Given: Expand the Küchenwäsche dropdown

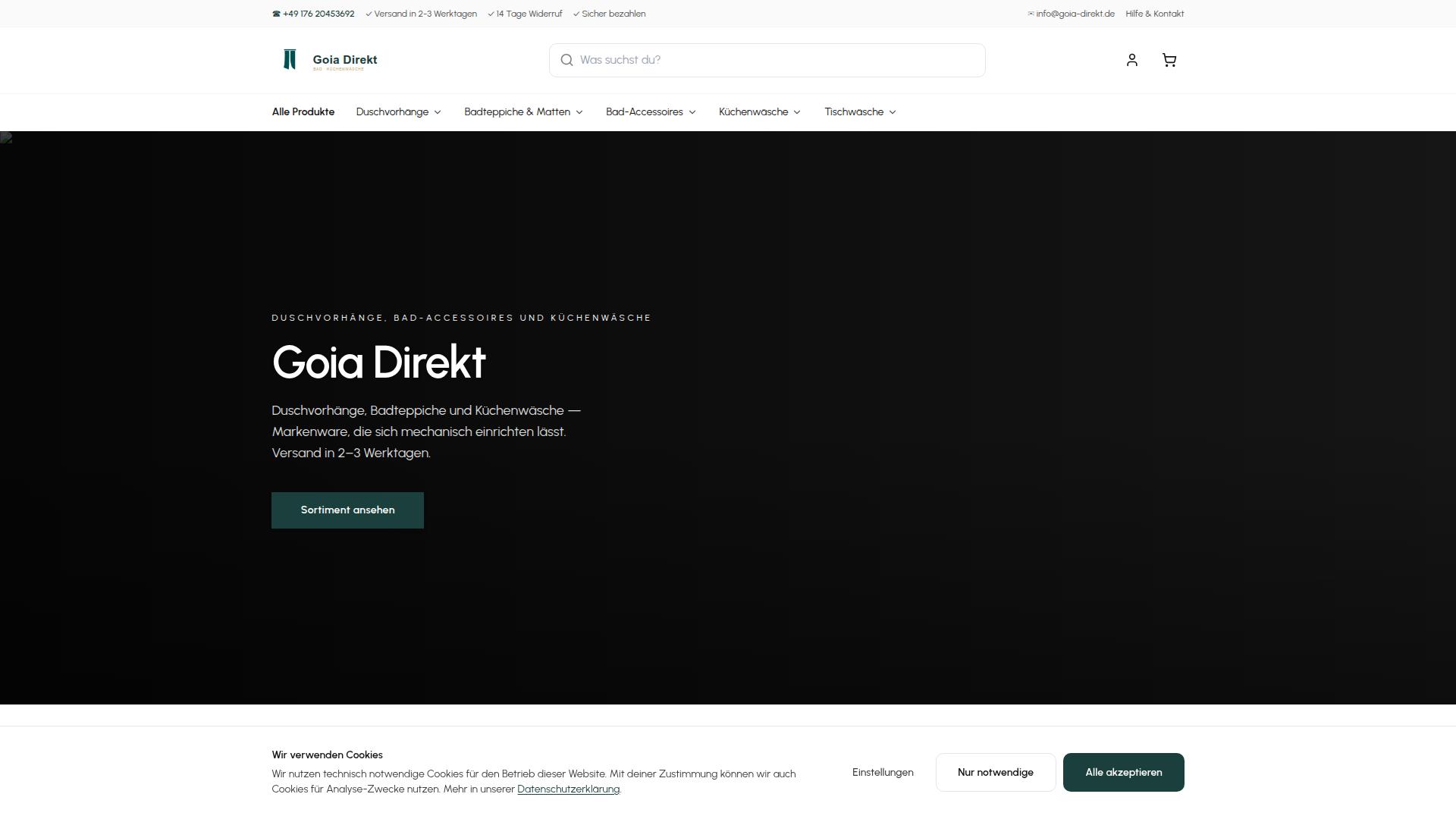Looking at the screenshot, I should click(x=760, y=112).
